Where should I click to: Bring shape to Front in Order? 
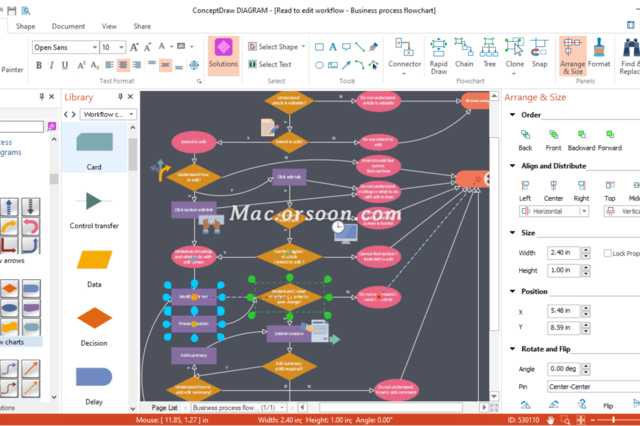[x=553, y=140]
